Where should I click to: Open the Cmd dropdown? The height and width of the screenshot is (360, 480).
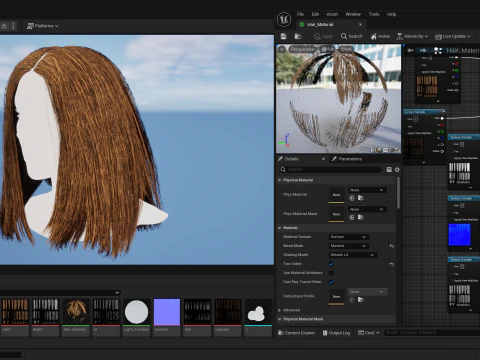(368, 333)
